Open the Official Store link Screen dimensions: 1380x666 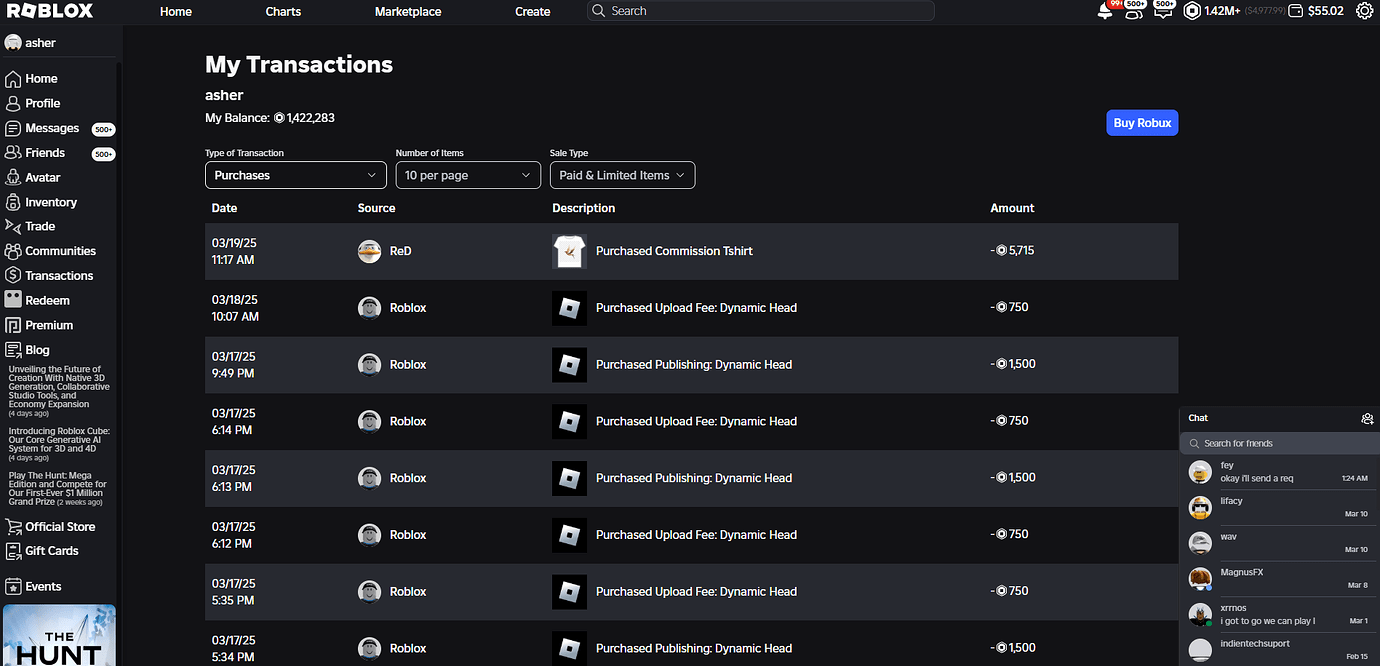pyautogui.click(x=60, y=526)
